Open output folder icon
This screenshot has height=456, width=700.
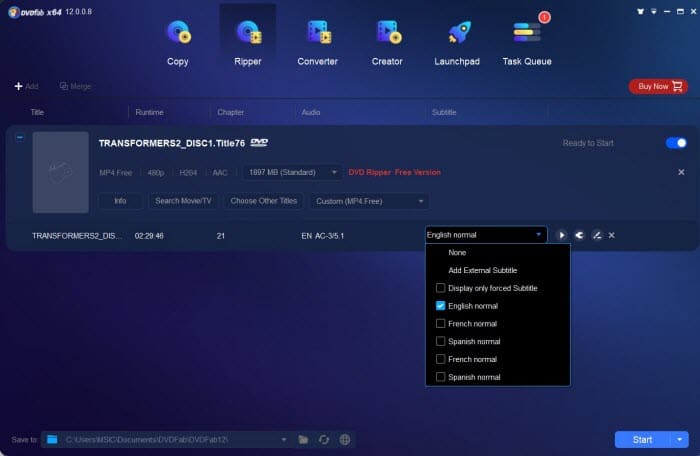click(x=303, y=439)
